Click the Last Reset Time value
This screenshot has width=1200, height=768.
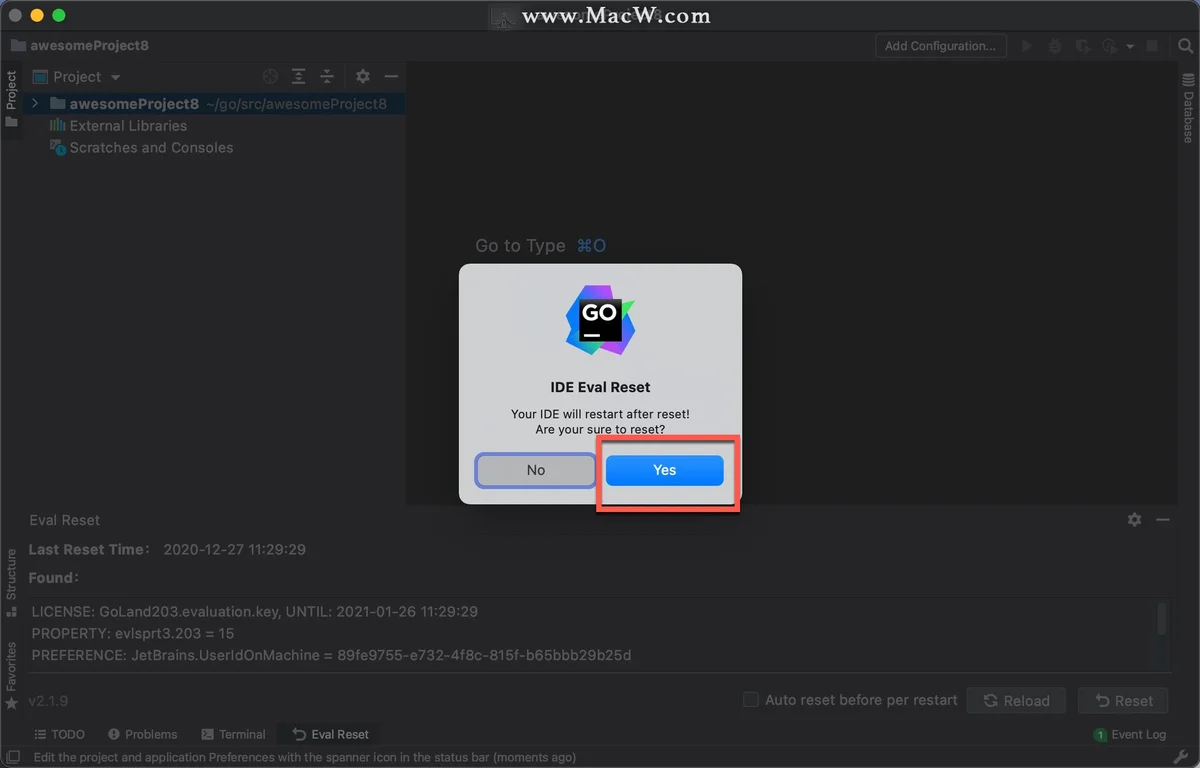point(234,549)
